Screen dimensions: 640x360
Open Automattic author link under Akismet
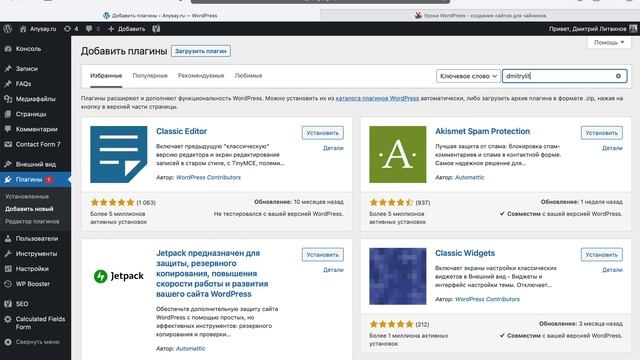click(x=469, y=178)
